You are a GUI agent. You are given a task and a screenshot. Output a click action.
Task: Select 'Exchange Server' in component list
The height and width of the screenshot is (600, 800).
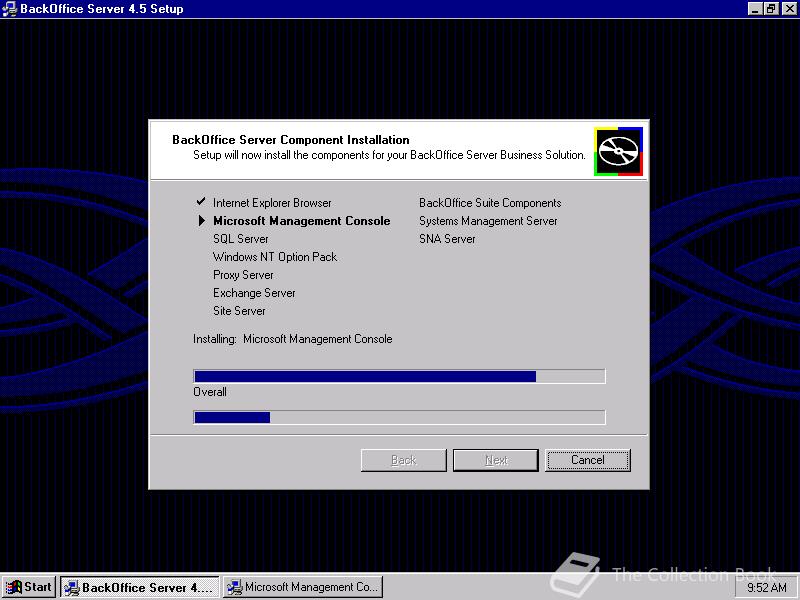(x=254, y=293)
